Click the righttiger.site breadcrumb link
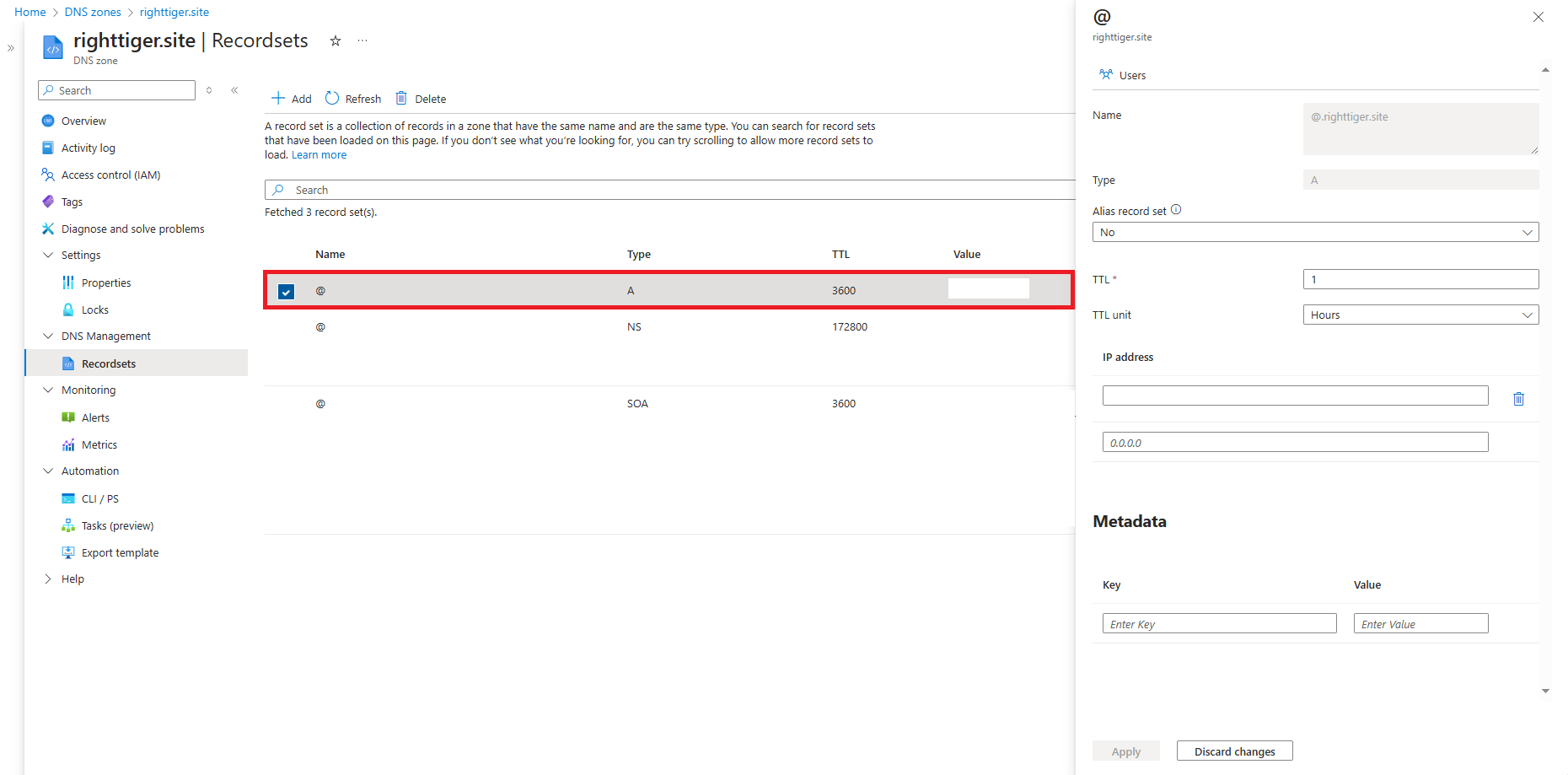The height and width of the screenshot is (775, 1568). (x=175, y=12)
